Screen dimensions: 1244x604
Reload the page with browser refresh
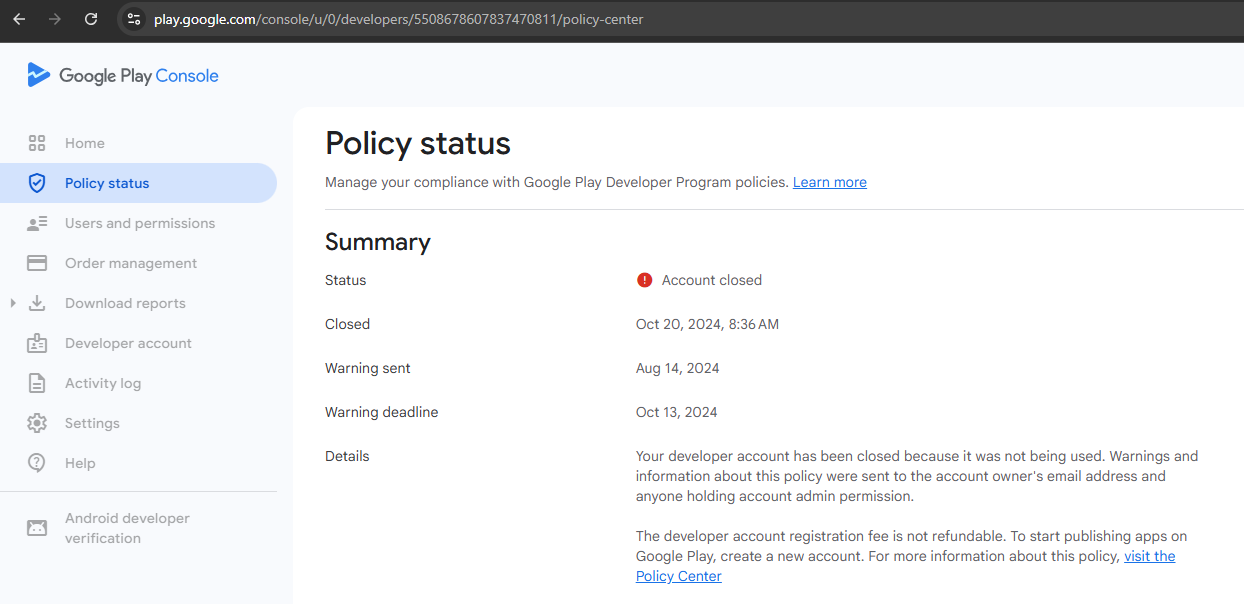point(91,19)
